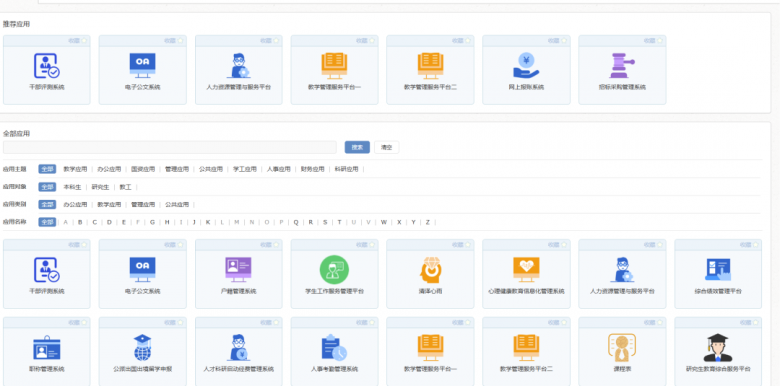
Task: Open 心理健康教育信息化管理系统 icon
Action: tap(526, 270)
